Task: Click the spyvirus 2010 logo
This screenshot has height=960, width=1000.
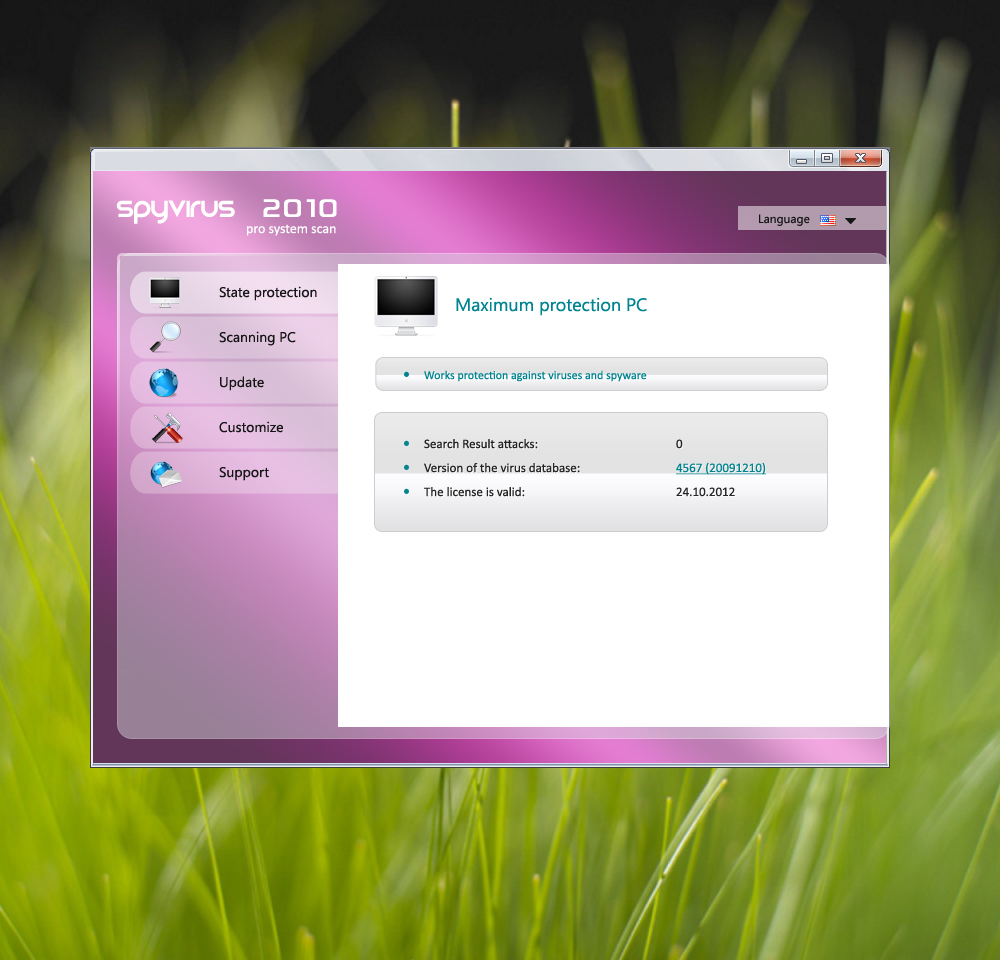Action: click(226, 209)
